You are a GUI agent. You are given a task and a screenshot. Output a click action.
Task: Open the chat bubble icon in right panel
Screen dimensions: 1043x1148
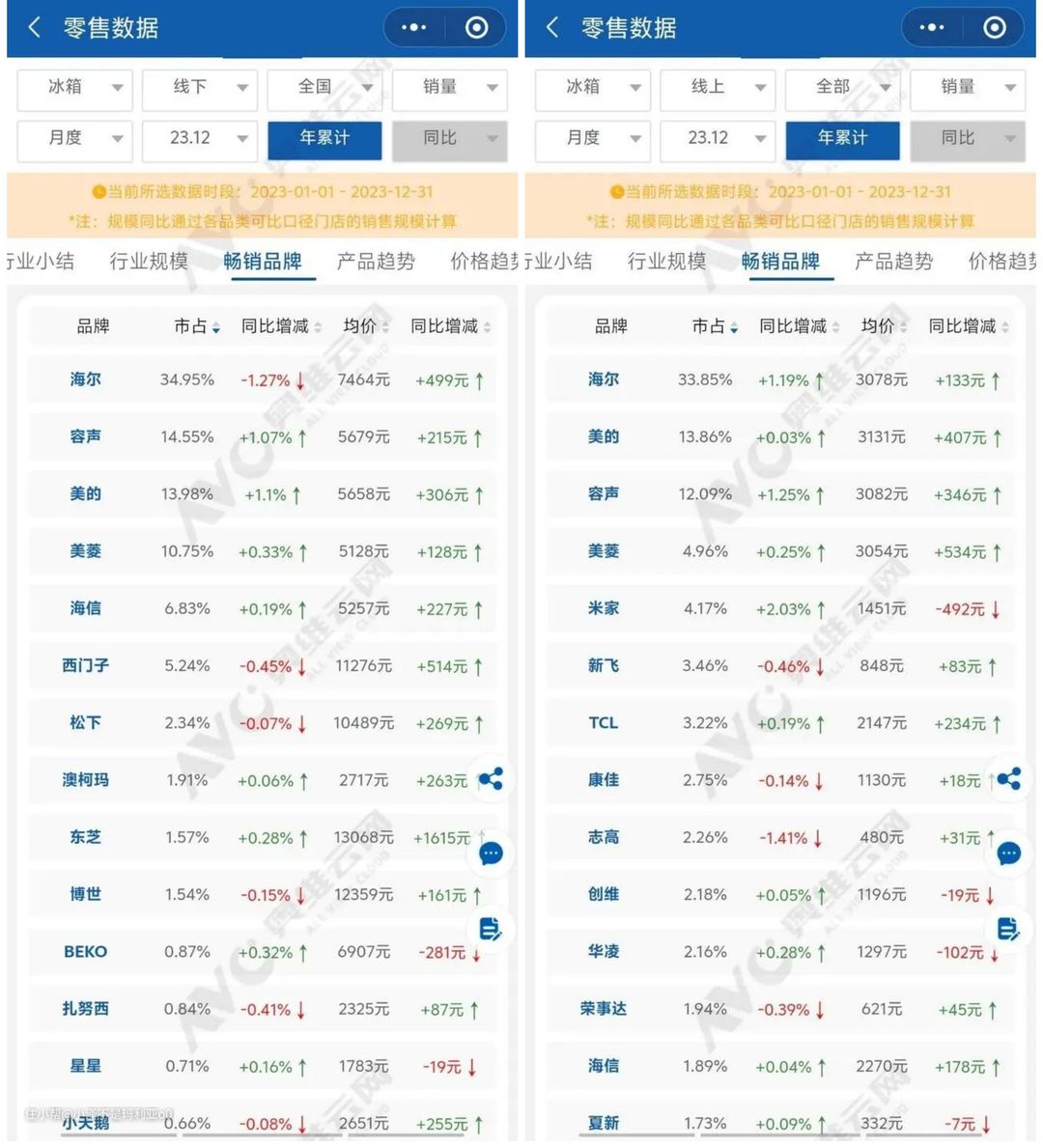pos(1009,854)
